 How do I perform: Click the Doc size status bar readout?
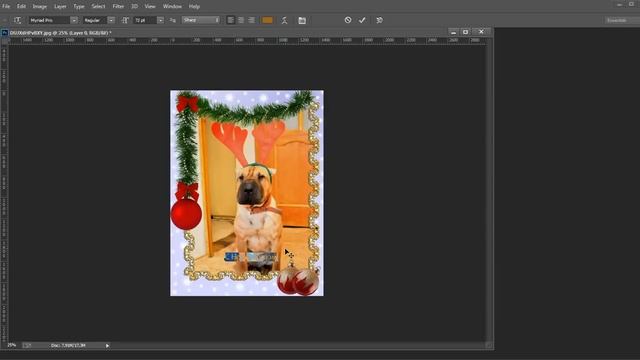[x=68, y=345]
